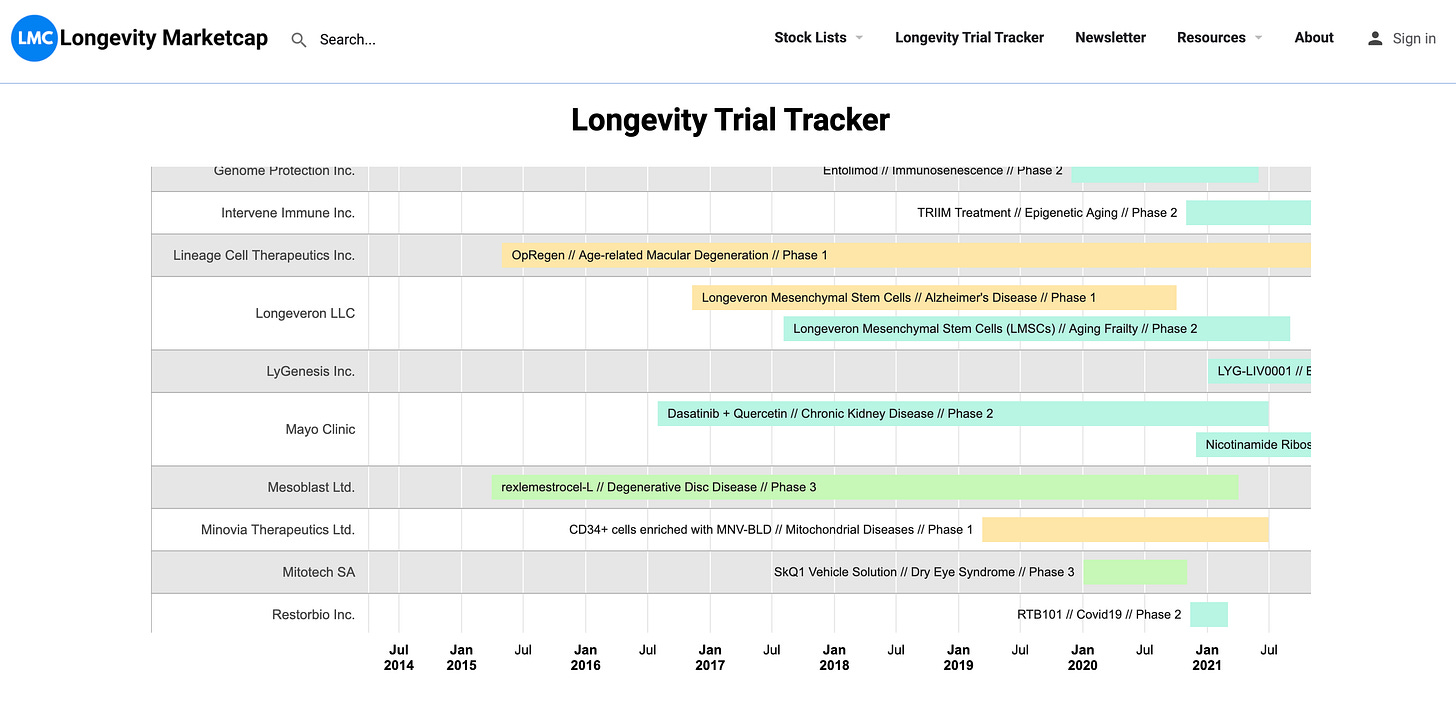Select the Nicotinamide Riboside trial bar
Viewport: 1456px width, 702px height.
[x=1254, y=444]
